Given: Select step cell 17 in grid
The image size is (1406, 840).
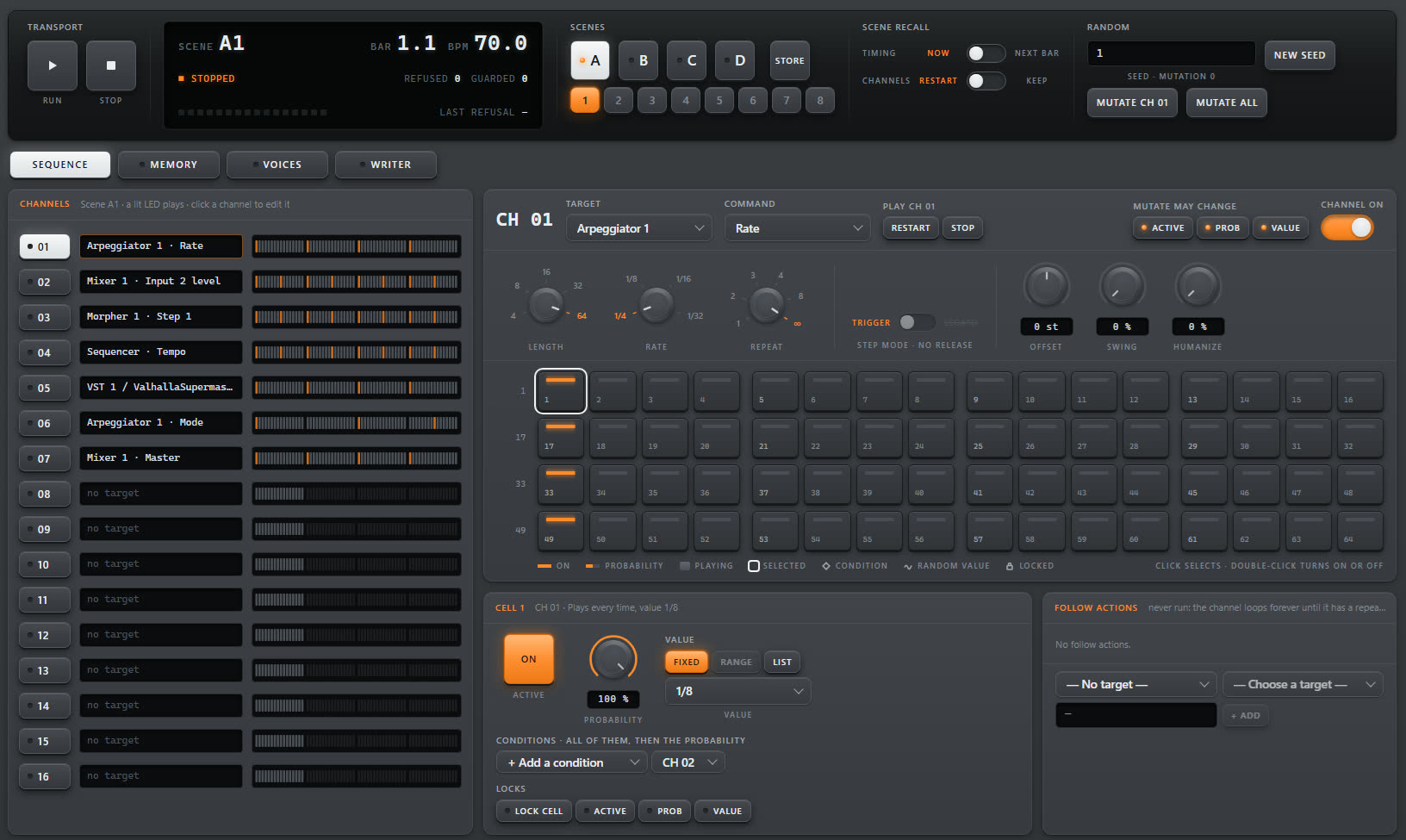Looking at the screenshot, I should pos(561,438).
